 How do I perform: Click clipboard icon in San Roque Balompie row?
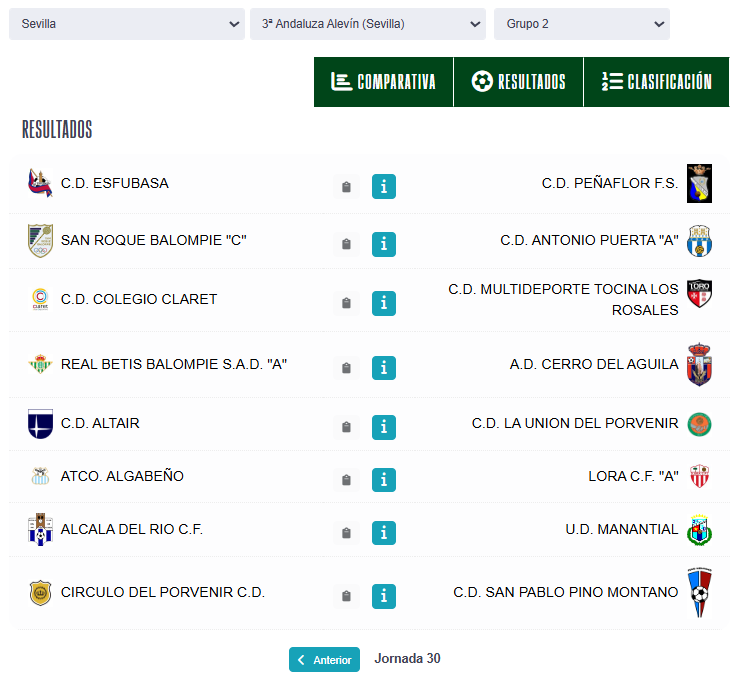[x=346, y=244]
